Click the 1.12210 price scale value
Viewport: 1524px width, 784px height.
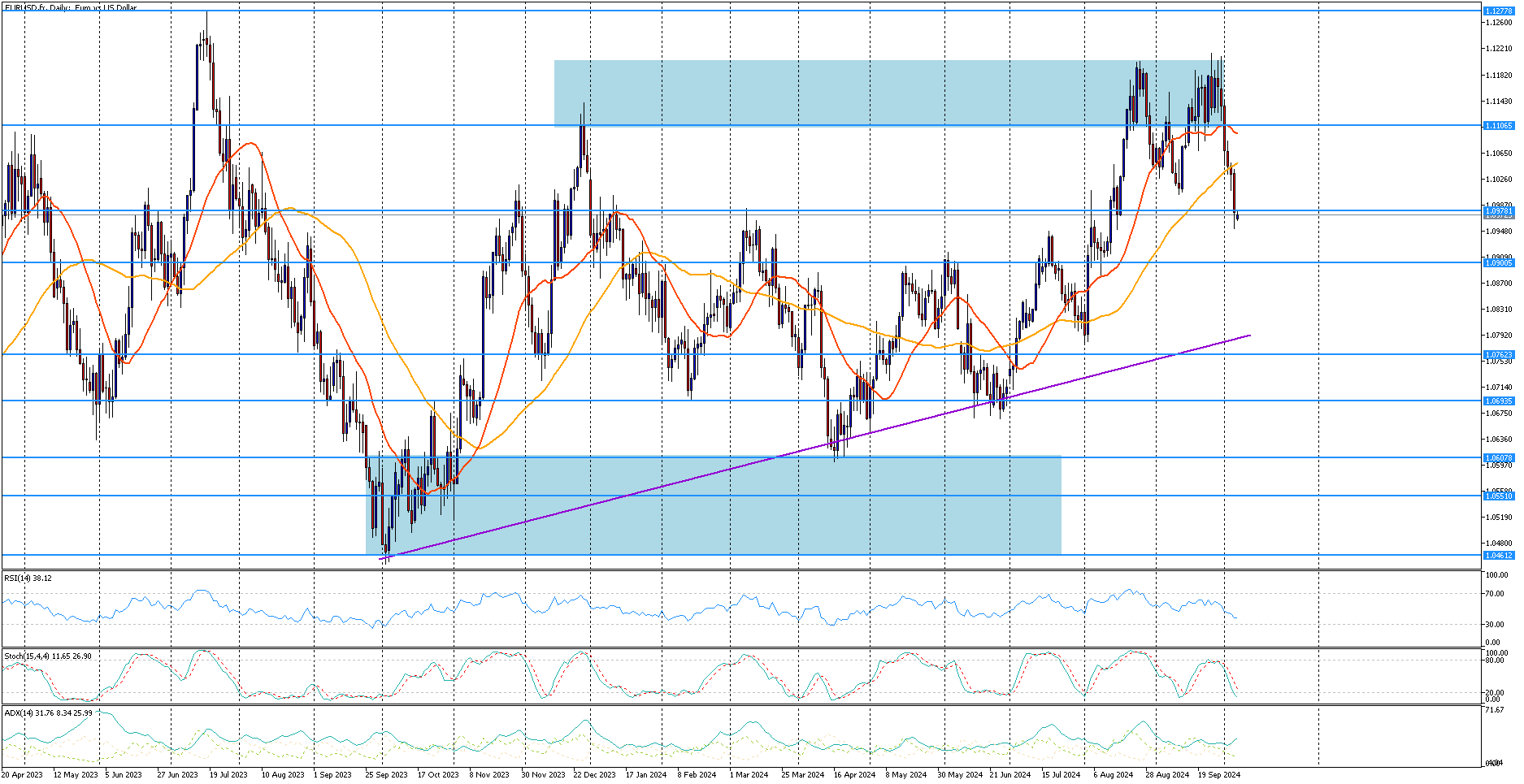click(x=1499, y=49)
